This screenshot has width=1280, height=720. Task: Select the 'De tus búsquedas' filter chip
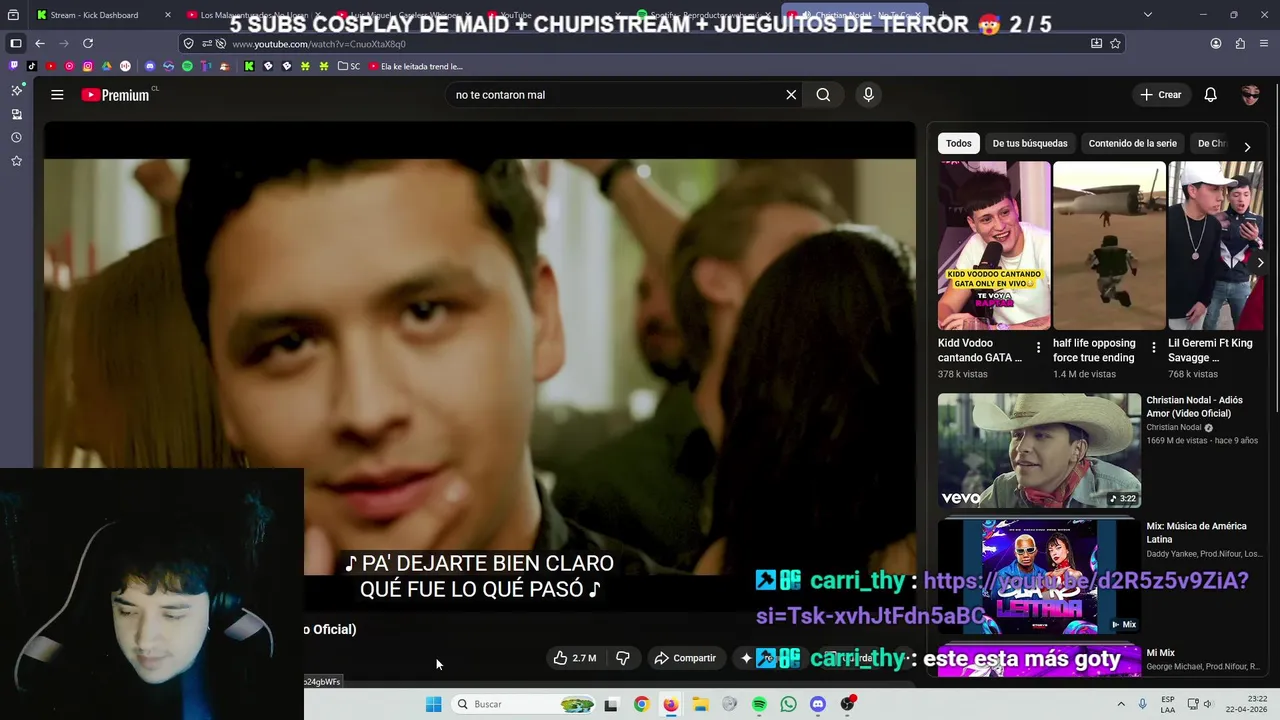(x=1030, y=143)
